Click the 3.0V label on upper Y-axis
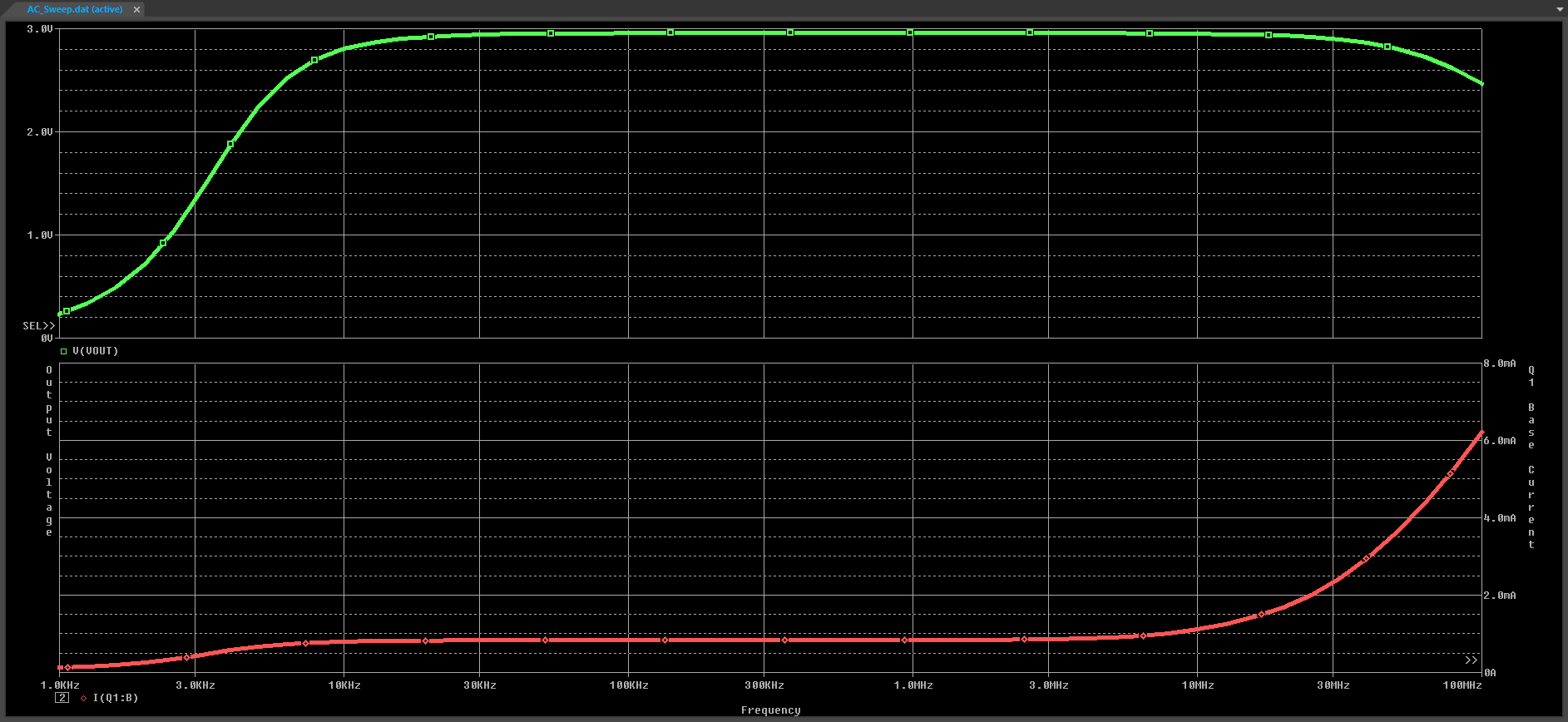1568x722 pixels. pos(40,29)
